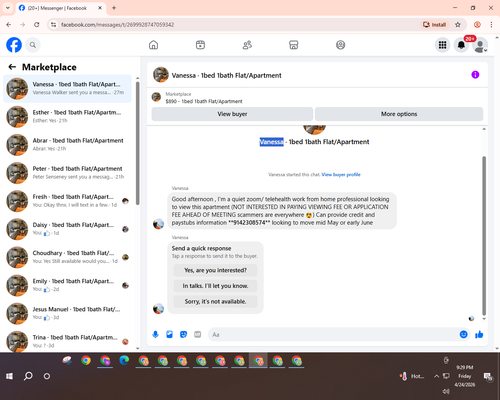500x400 pixels.
Task: Open Esther conversation in list
Action: click(67, 117)
